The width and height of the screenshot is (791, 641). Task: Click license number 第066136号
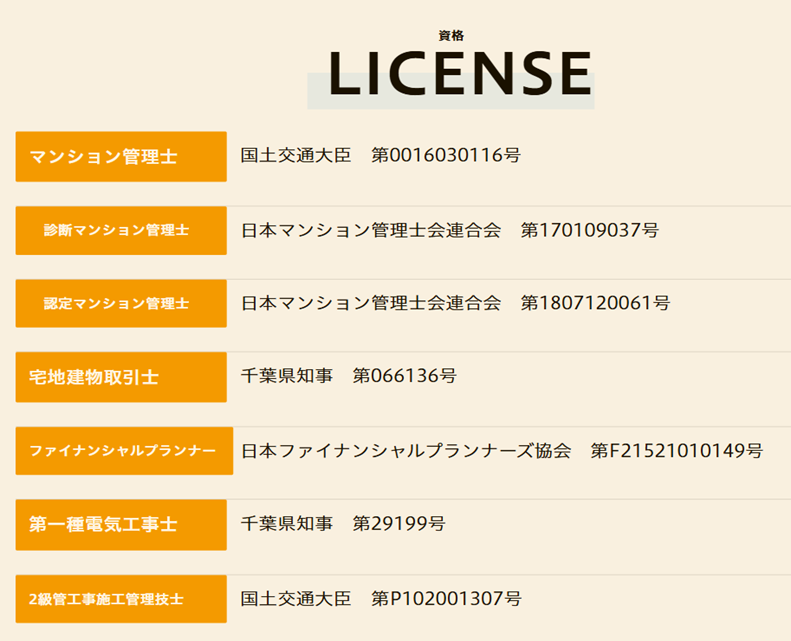point(405,376)
